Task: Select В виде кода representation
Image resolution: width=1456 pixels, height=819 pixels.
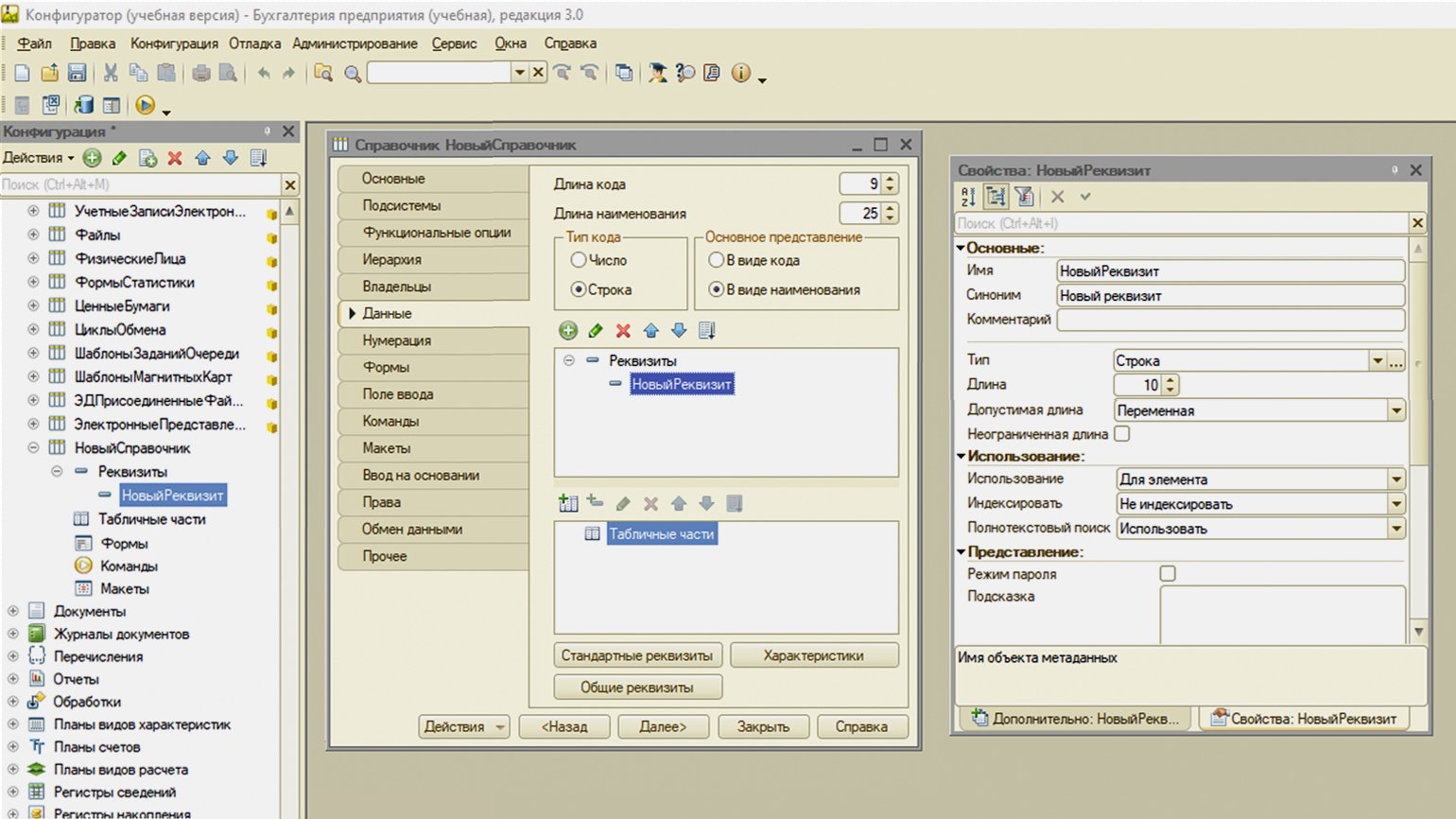Action: pyautogui.click(x=717, y=260)
